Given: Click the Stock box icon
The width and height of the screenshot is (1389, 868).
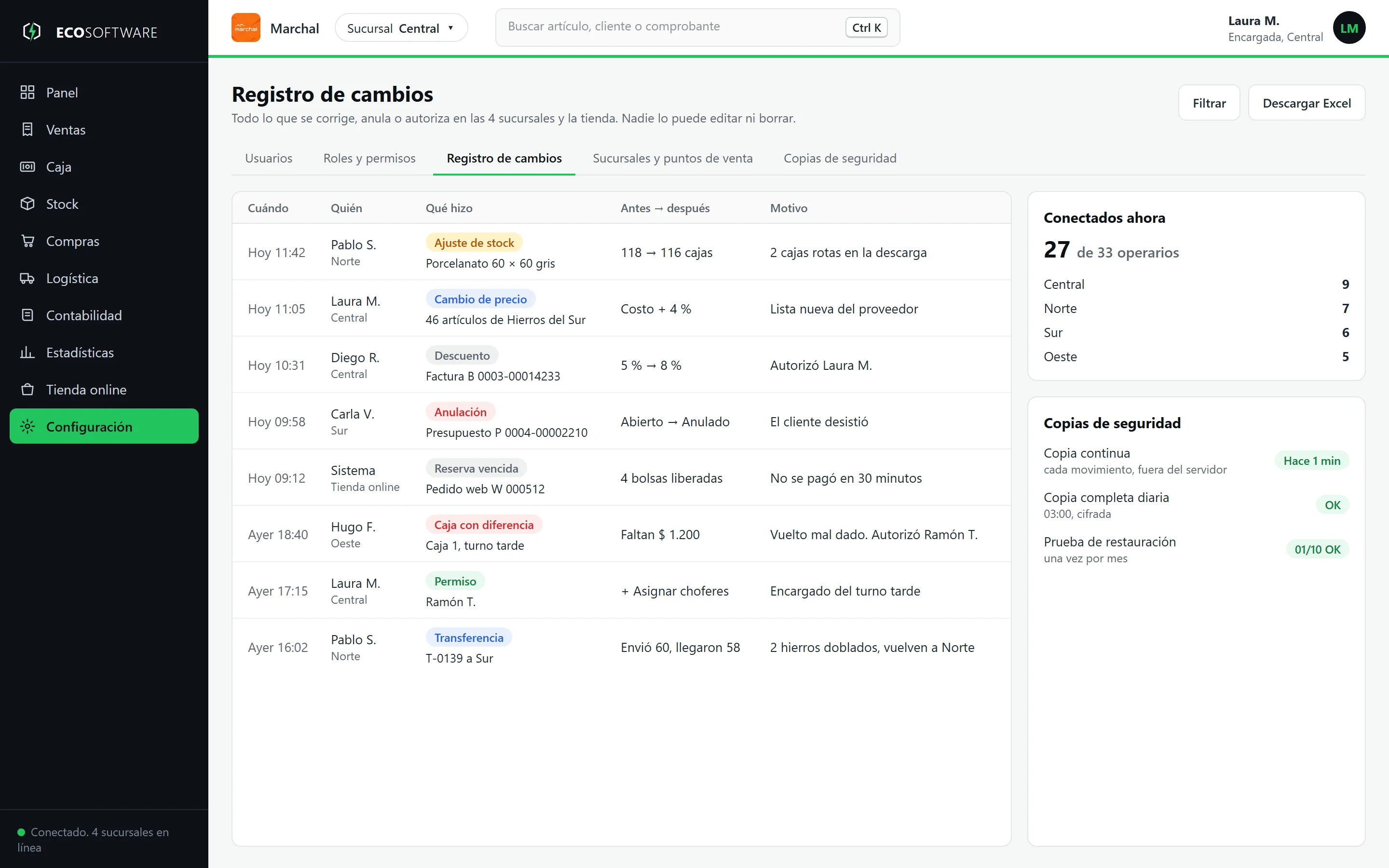Looking at the screenshot, I should pyautogui.click(x=27, y=204).
